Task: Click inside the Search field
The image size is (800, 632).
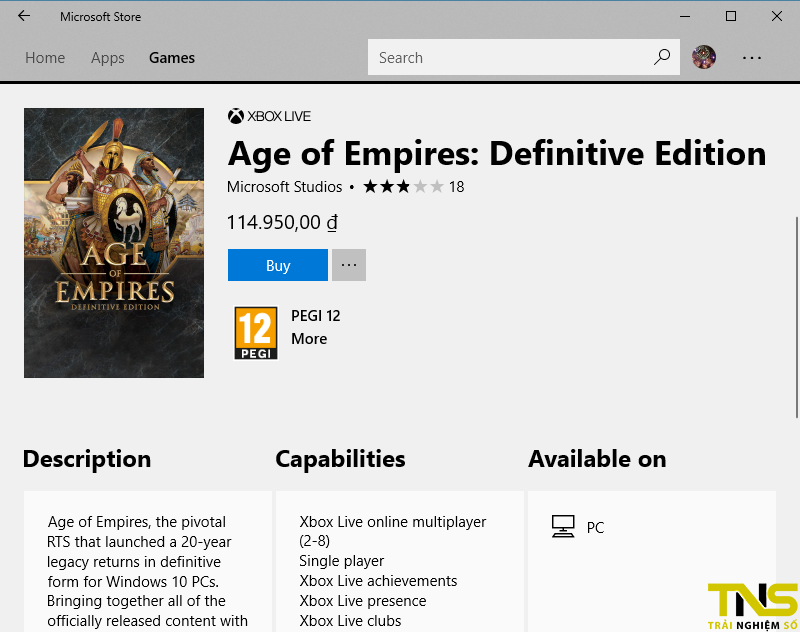Action: [x=523, y=57]
